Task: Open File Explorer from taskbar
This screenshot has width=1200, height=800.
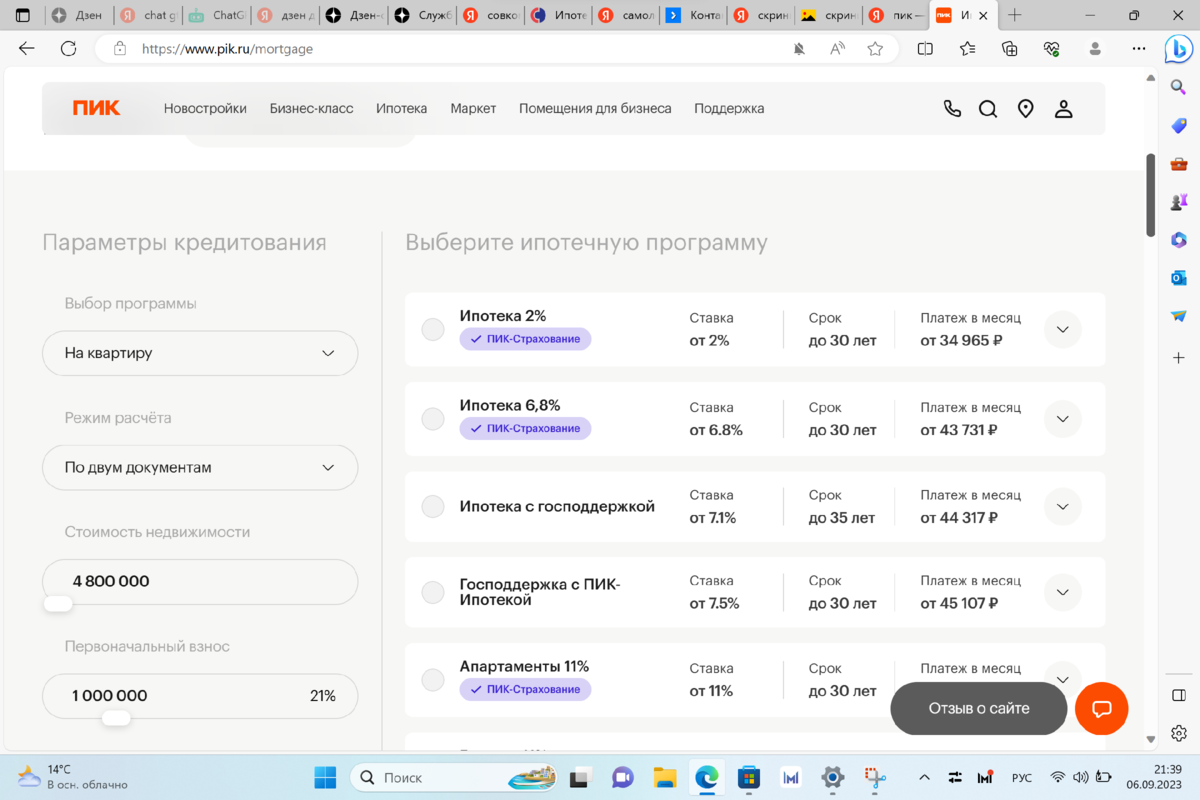Action: coord(665,777)
